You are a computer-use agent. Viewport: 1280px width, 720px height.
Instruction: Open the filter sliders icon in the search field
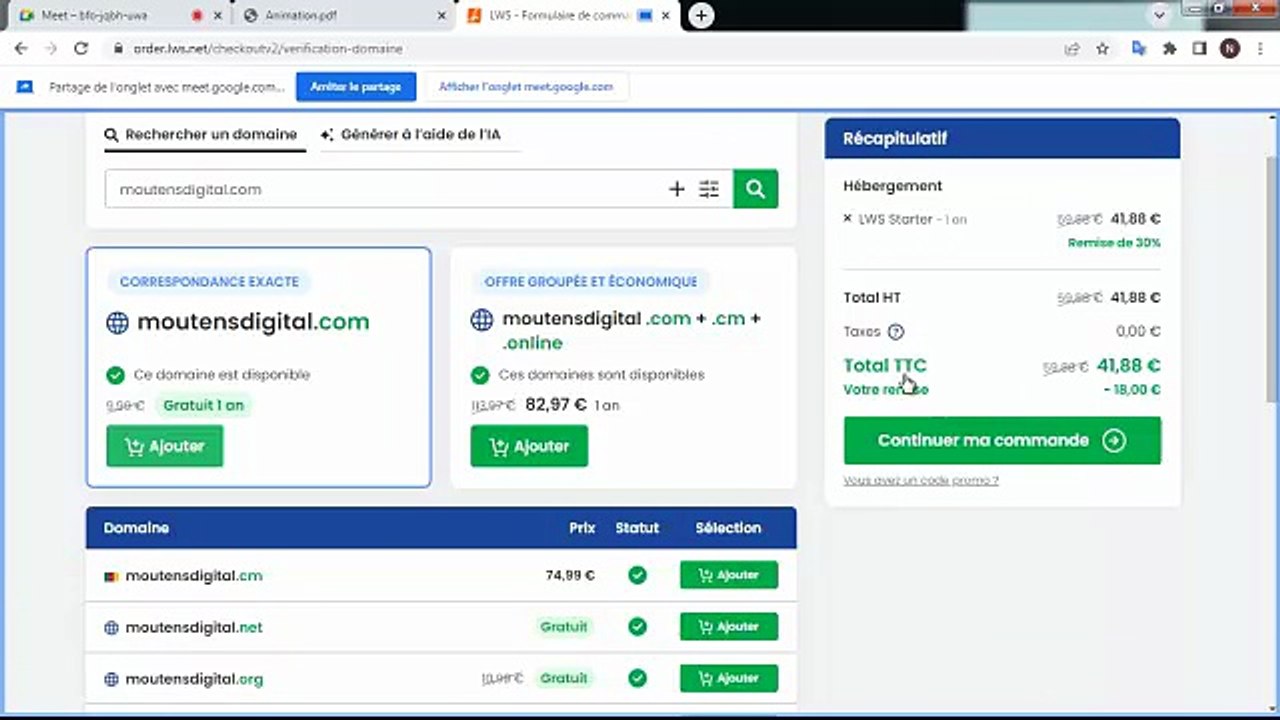click(x=709, y=189)
